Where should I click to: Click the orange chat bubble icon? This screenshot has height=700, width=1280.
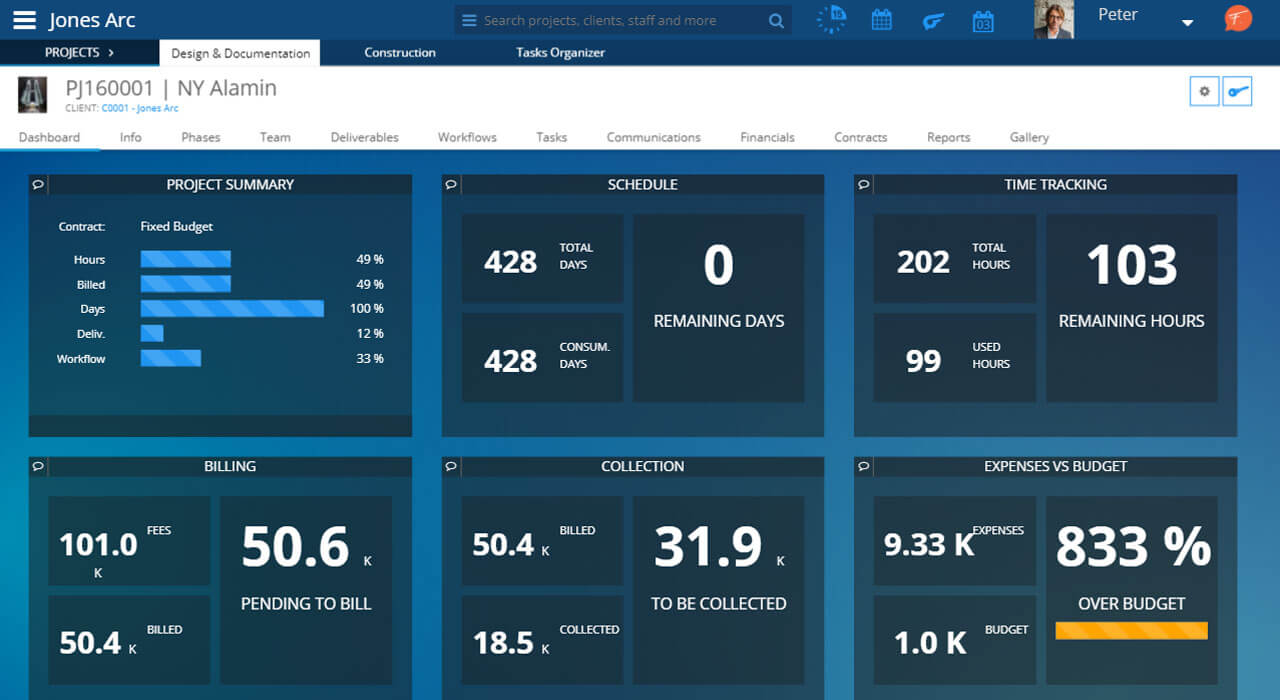click(x=1238, y=19)
